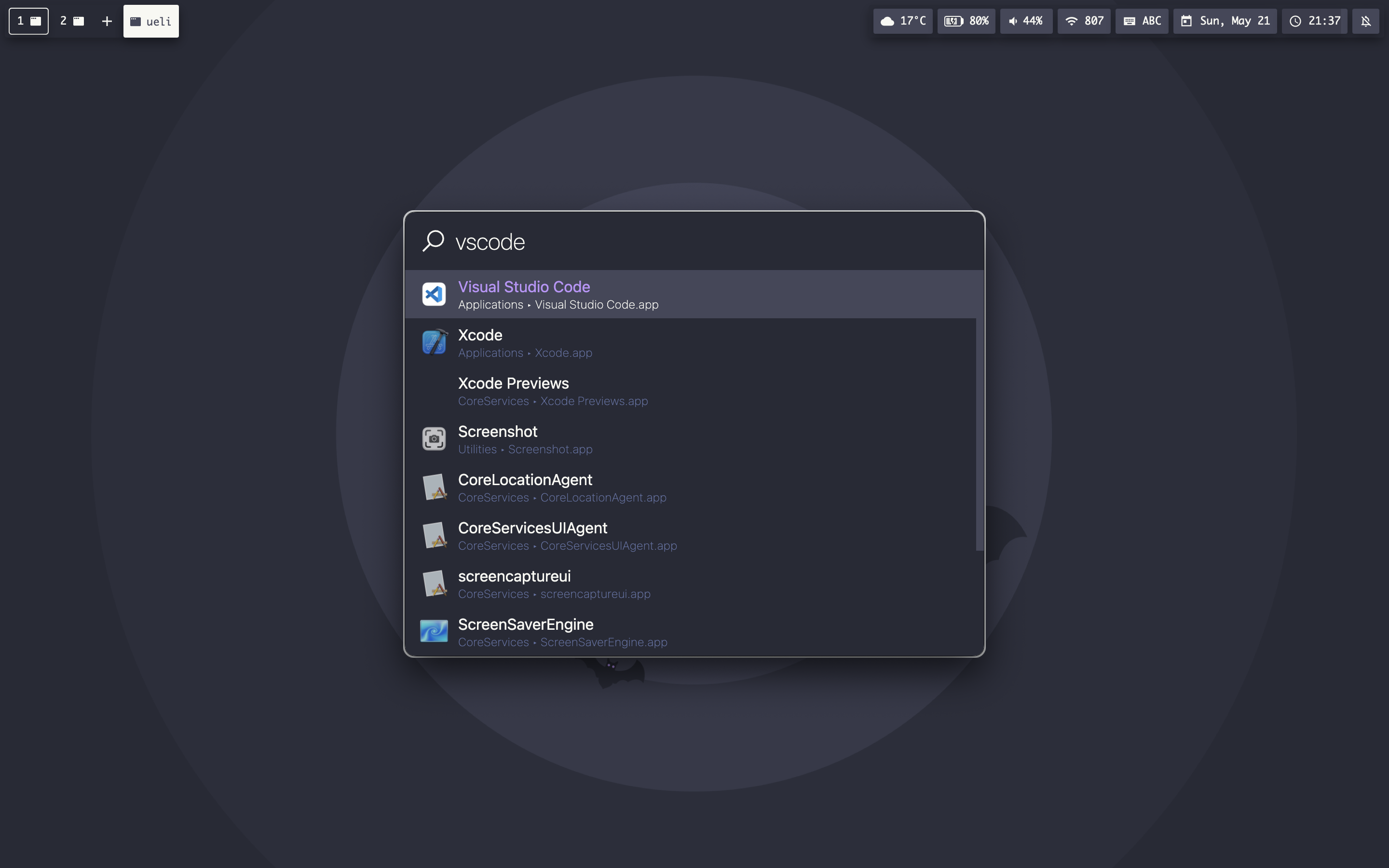Image resolution: width=1389 pixels, height=868 pixels.
Task: Open the ABC keyboard input selector
Action: [x=1142, y=21]
